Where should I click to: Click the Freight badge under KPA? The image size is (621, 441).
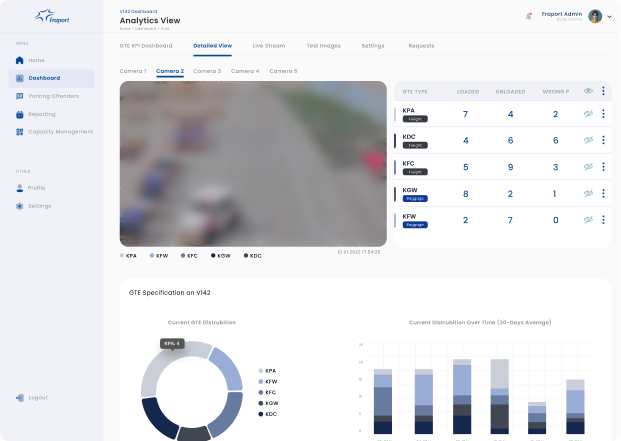(x=415, y=119)
